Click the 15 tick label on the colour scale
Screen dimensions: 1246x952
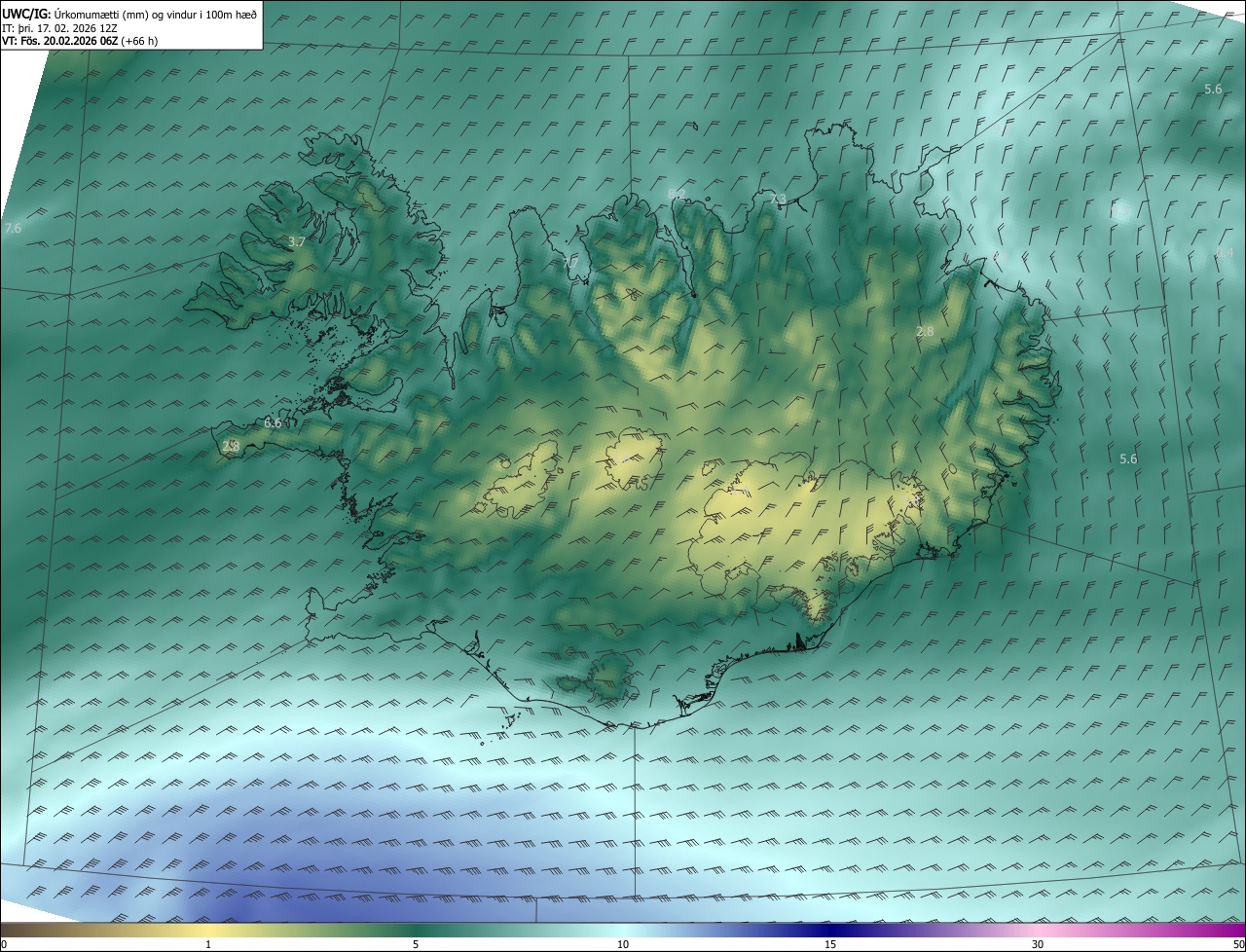click(830, 944)
